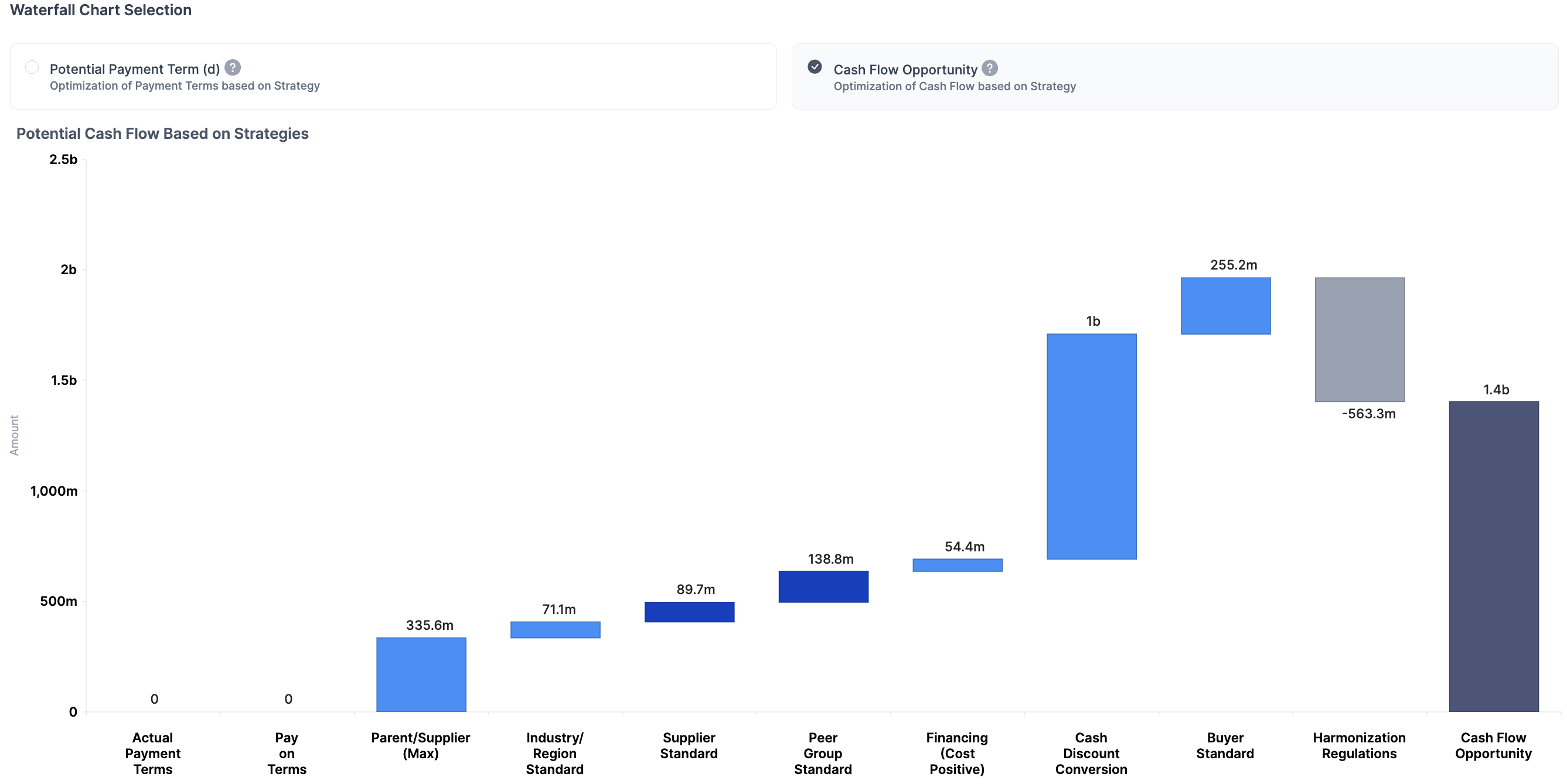Click the gray Harmonization Regulations bar

pyautogui.click(x=1360, y=339)
